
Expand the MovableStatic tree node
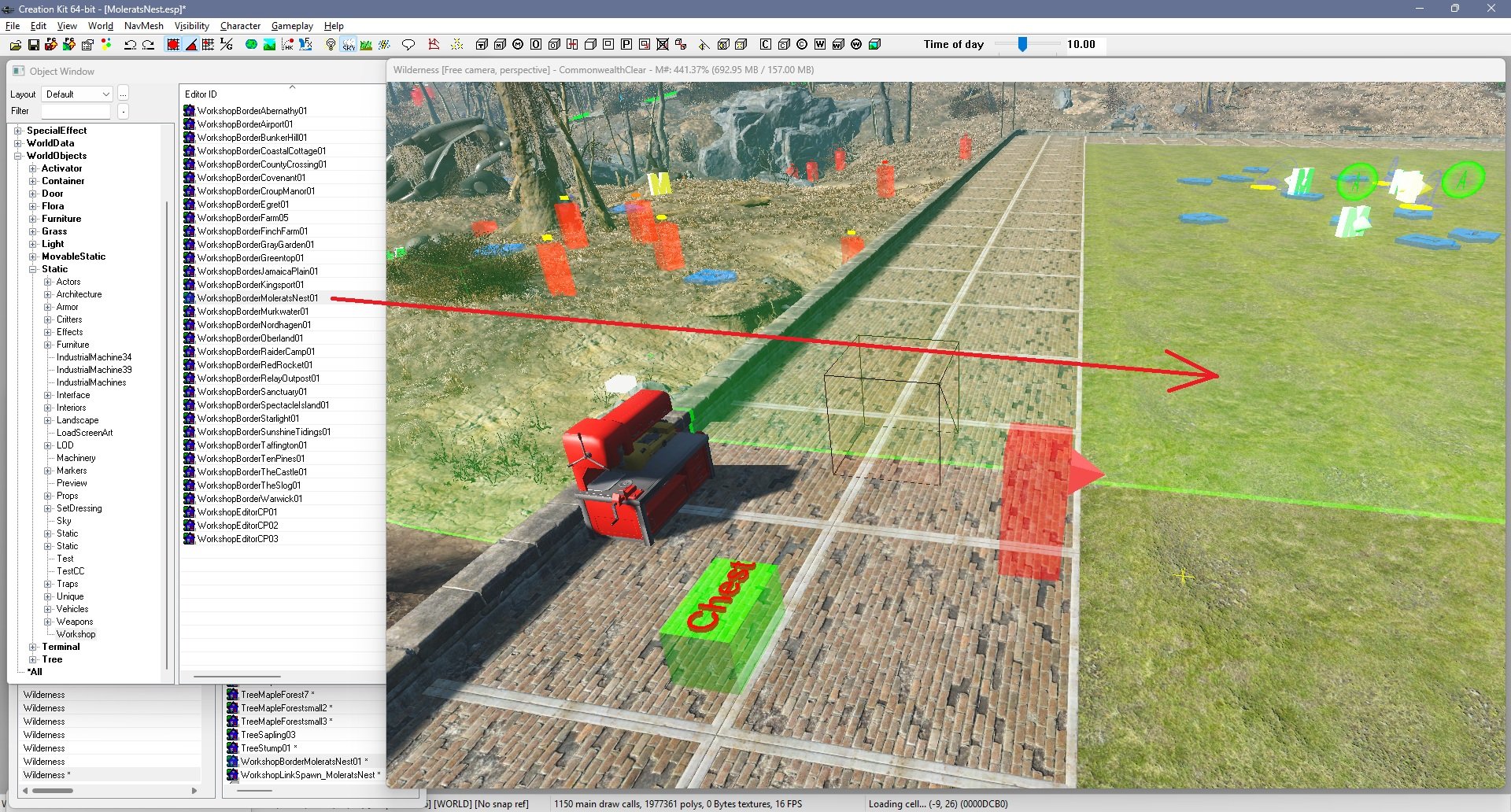click(x=32, y=257)
